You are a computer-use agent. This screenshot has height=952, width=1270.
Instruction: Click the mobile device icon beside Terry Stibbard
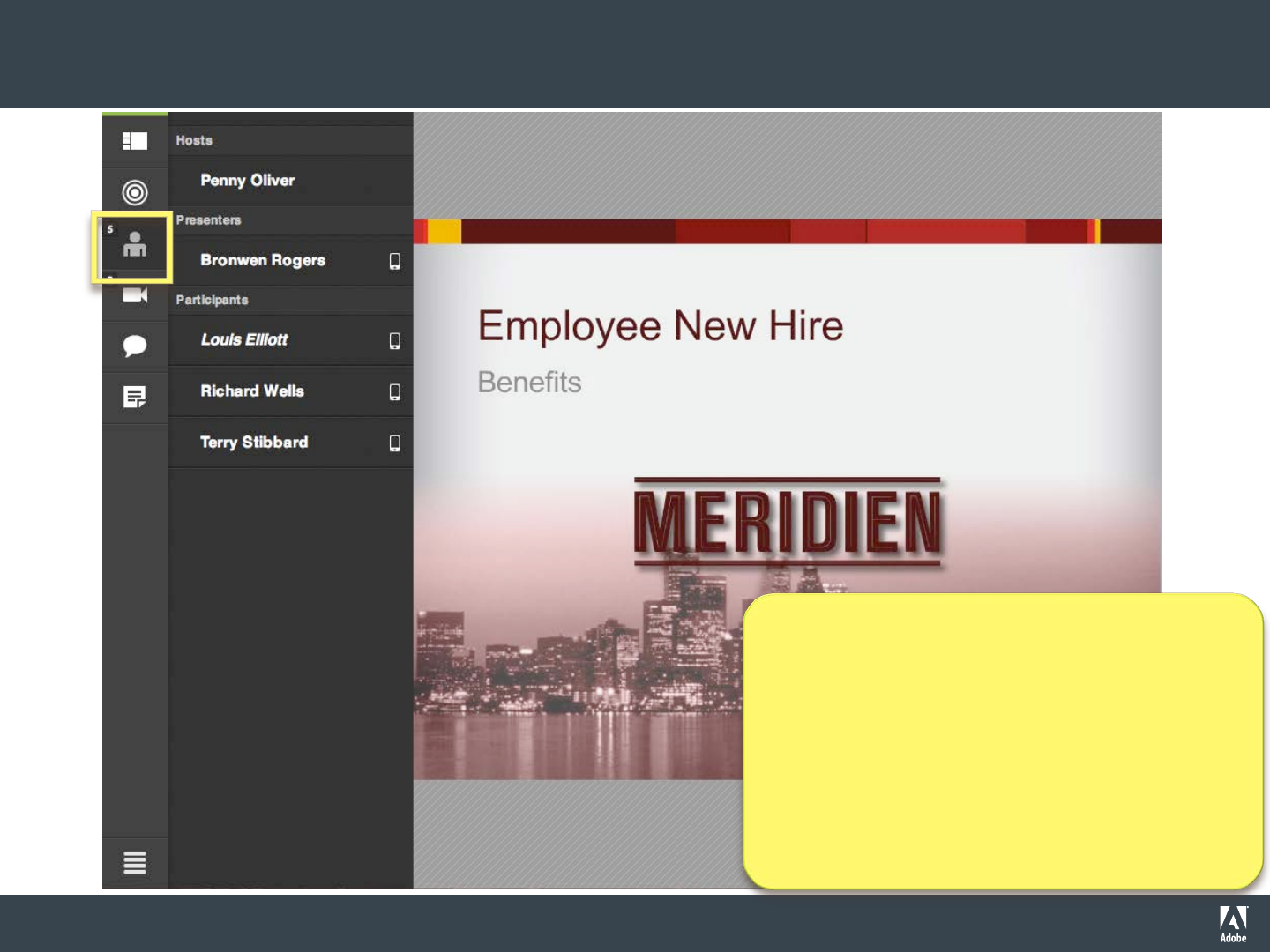(395, 443)
